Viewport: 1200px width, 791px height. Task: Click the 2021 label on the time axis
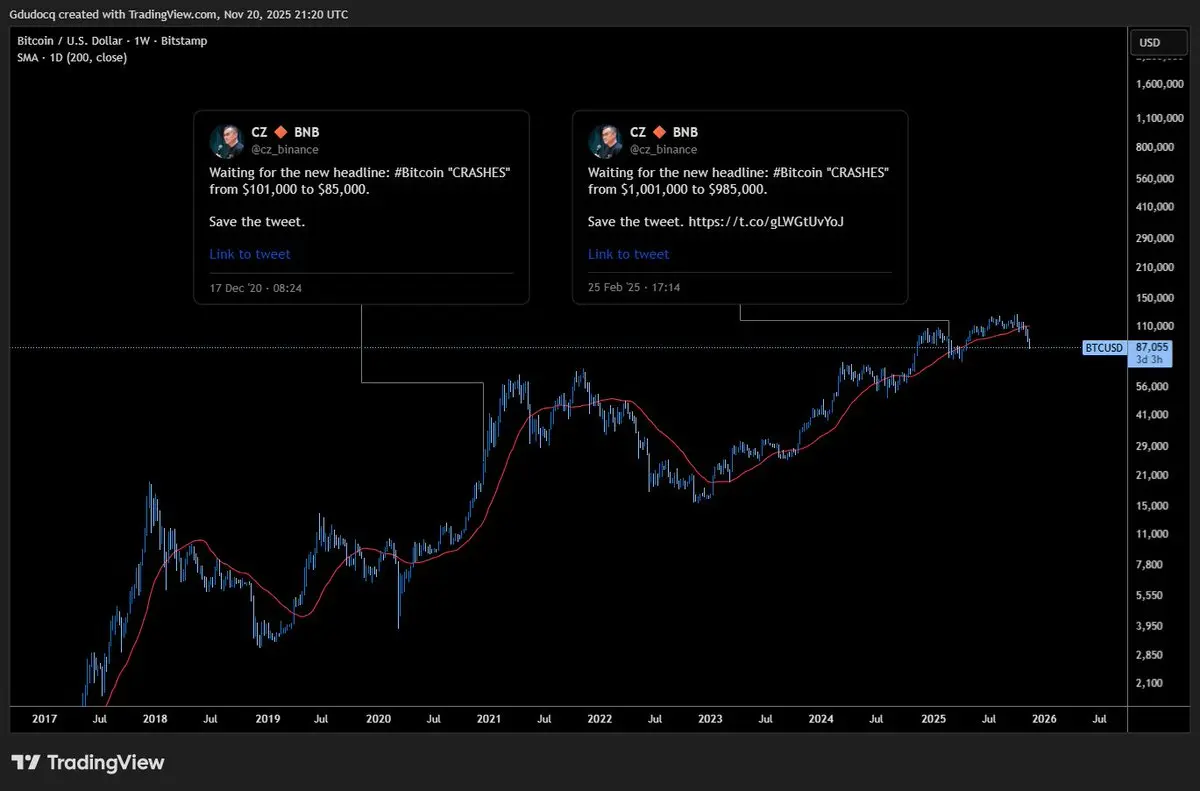tap(488, 718)
